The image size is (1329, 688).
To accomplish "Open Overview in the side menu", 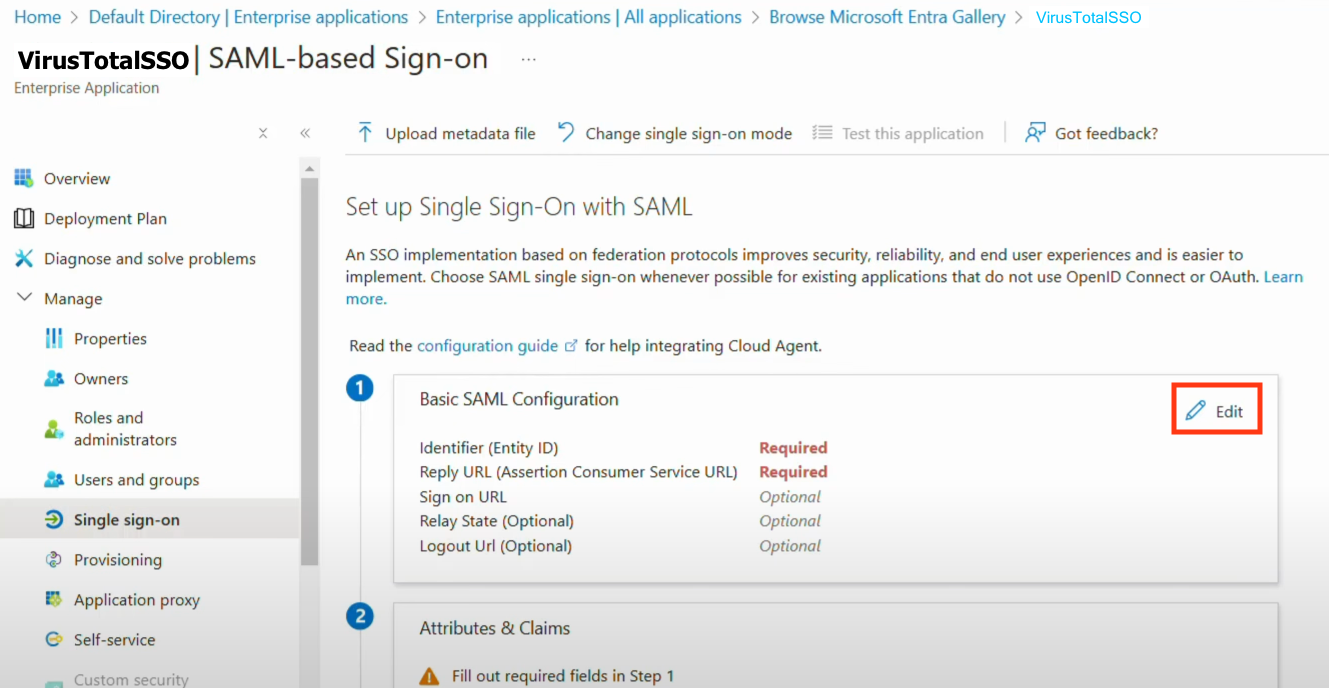I will (x=77, y=178).
